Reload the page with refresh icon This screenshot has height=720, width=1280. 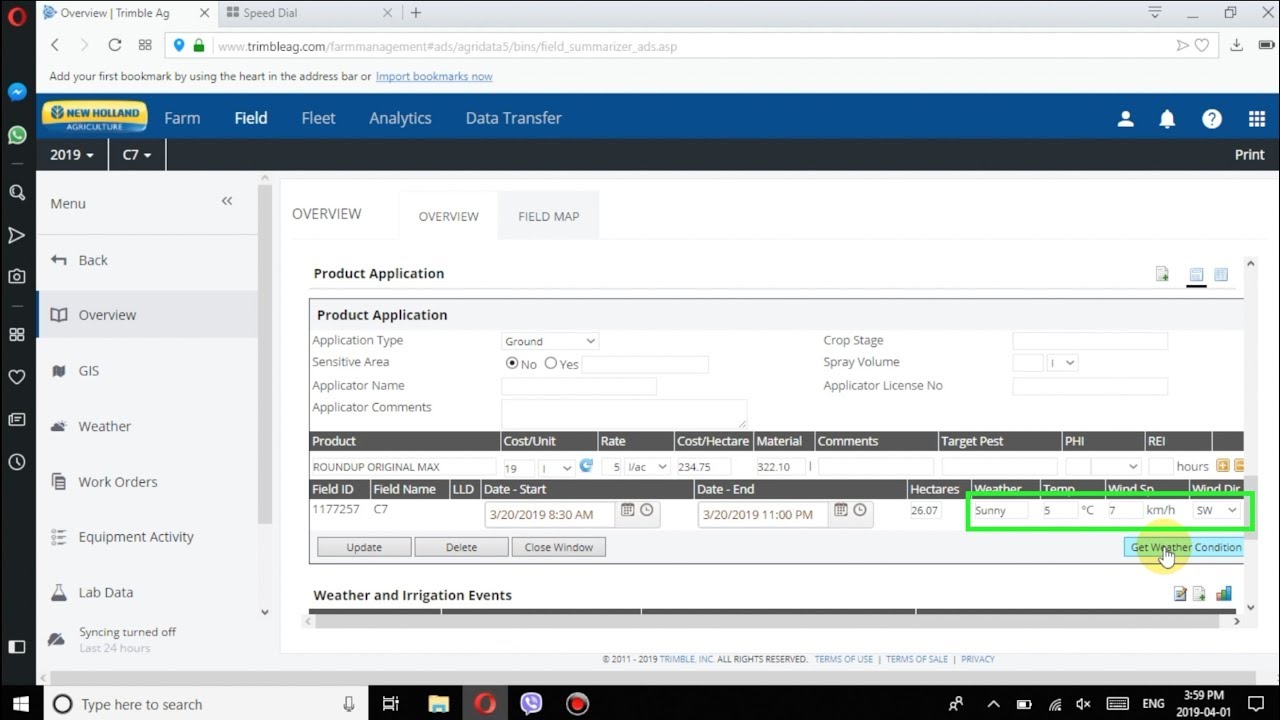pyautogui.click(x=114, y=45)
